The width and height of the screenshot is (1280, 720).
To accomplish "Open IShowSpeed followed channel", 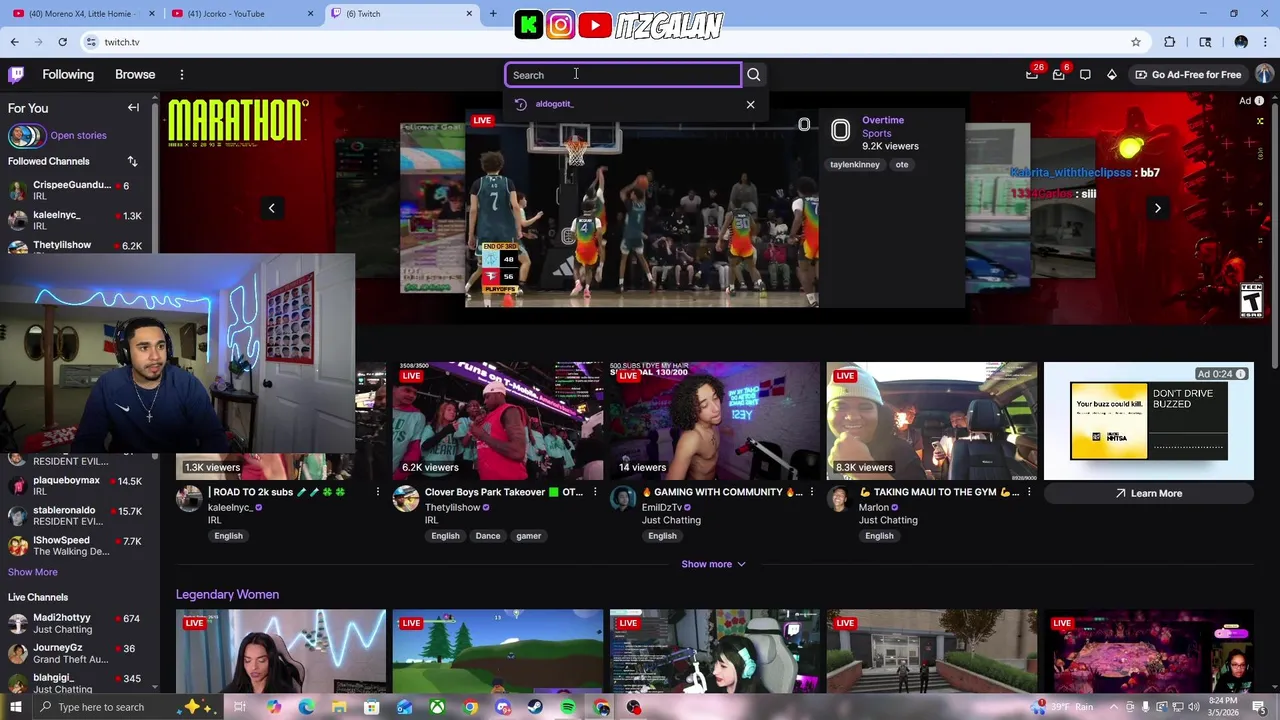I will 78,545.
